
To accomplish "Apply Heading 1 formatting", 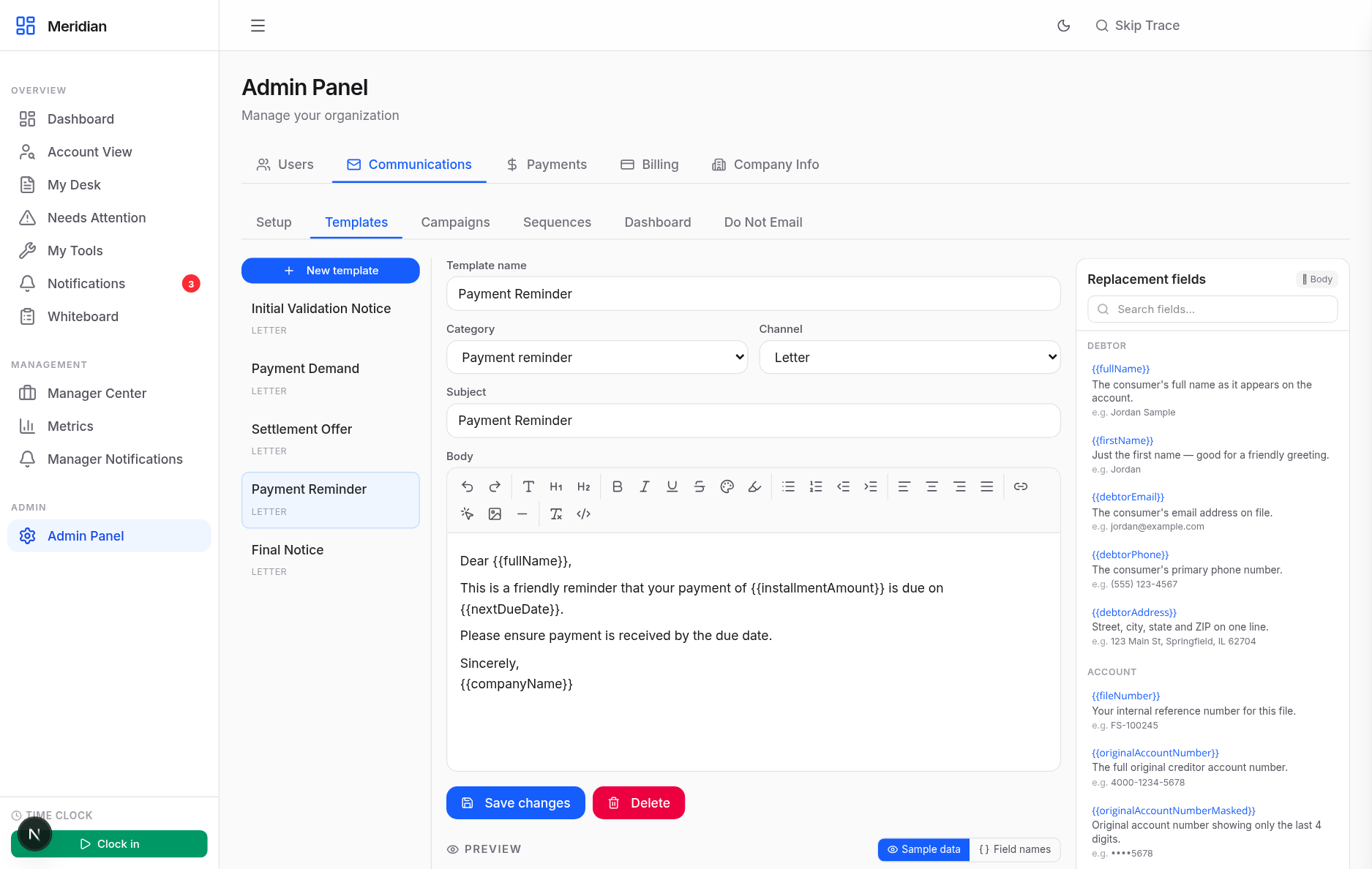I will 556,486.
